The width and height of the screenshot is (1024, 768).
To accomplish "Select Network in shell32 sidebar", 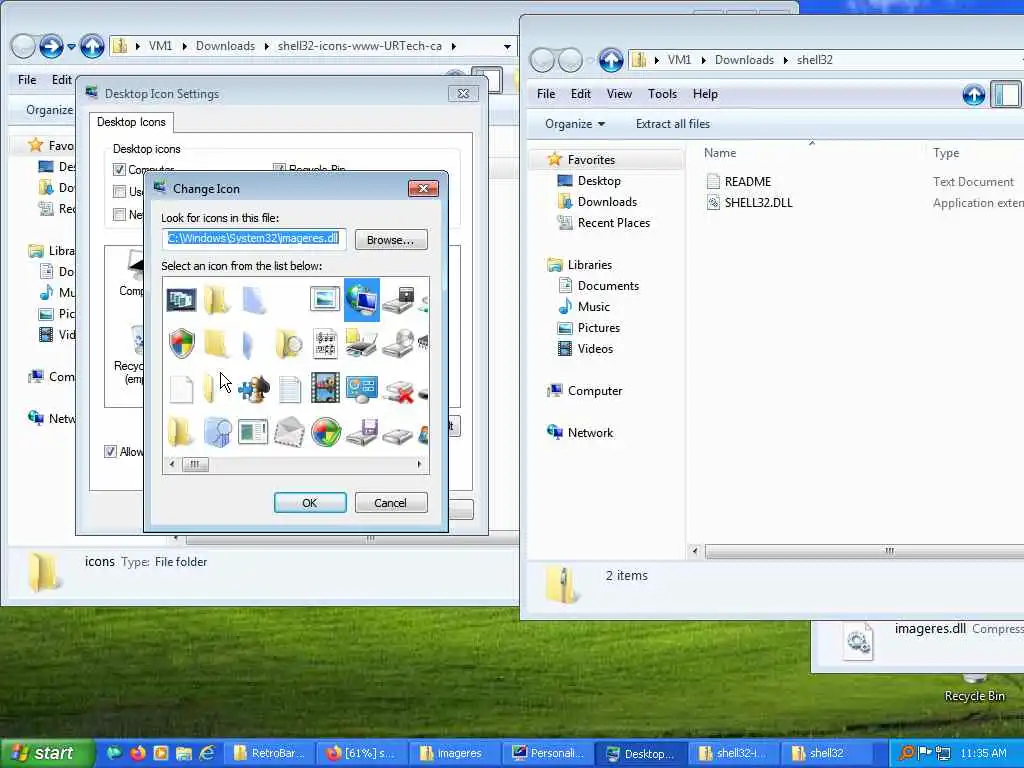I will [x=580, y=432].
